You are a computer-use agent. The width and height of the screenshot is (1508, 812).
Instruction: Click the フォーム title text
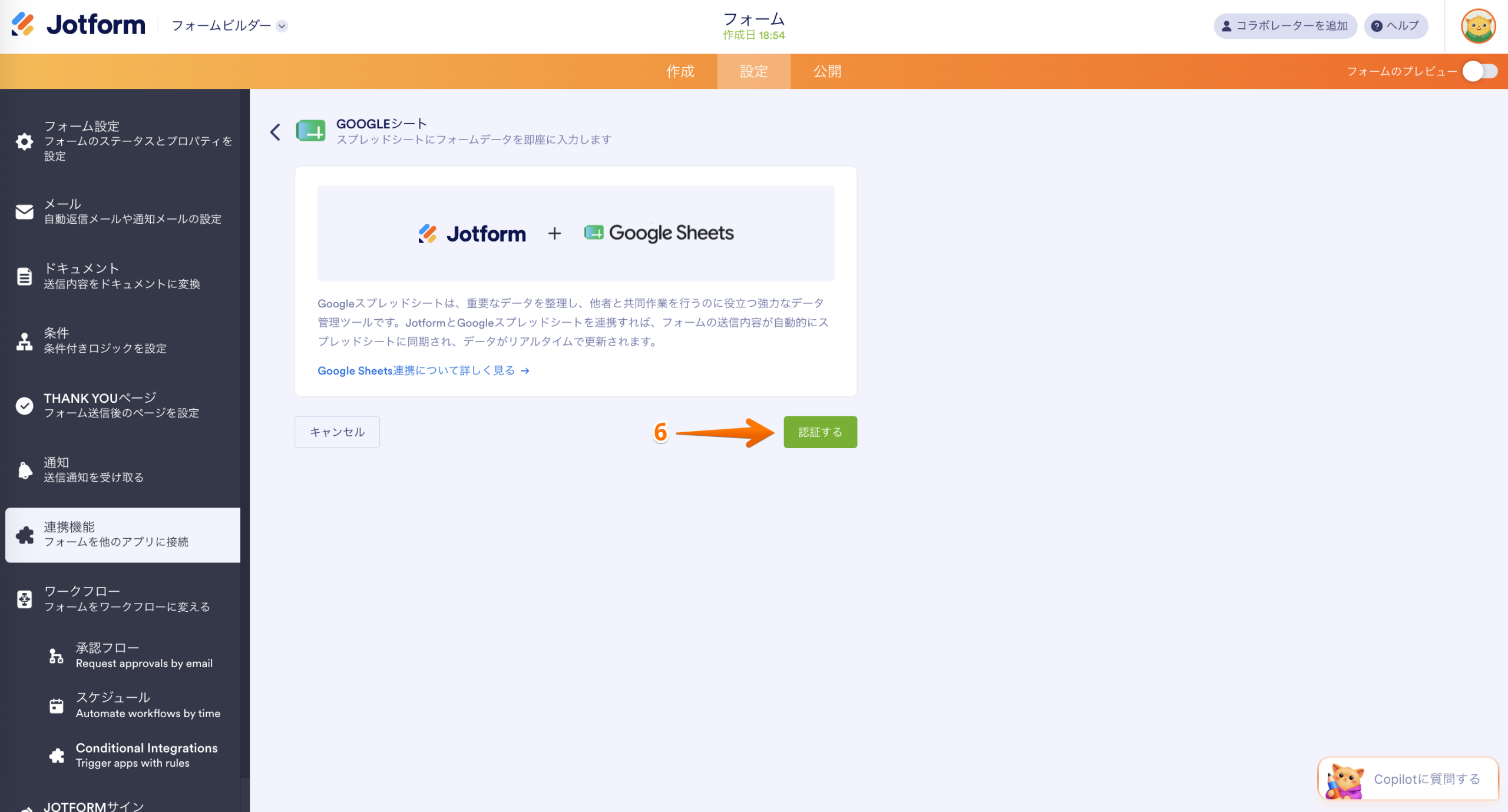[x=753, y=19]
